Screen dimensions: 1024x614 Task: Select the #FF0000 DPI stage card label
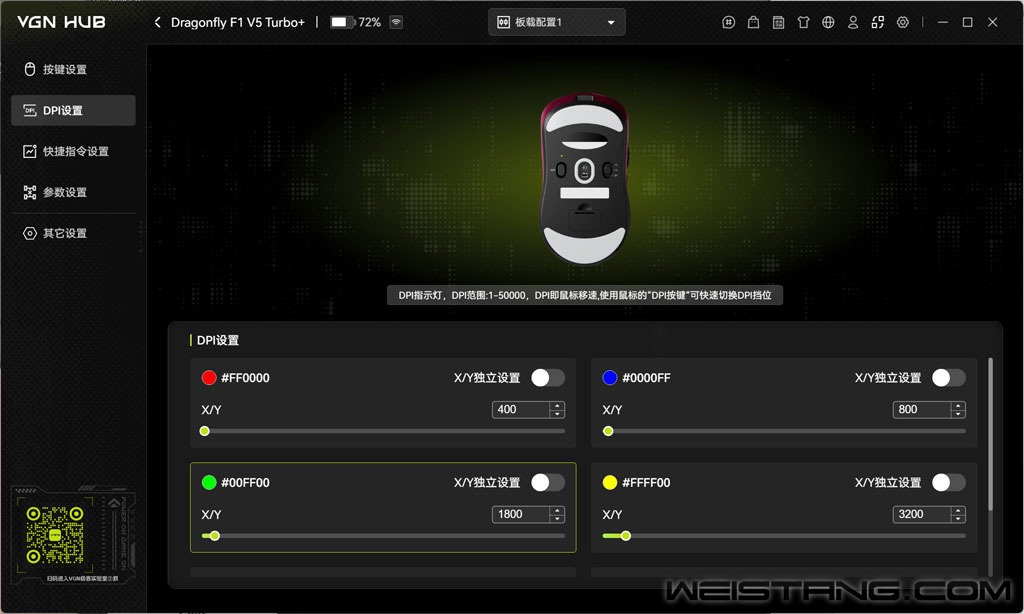point(245,378)
